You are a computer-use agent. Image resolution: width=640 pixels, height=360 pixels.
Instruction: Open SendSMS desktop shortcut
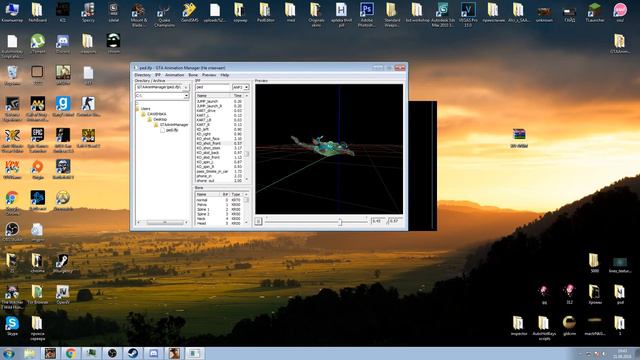[189, 12]
